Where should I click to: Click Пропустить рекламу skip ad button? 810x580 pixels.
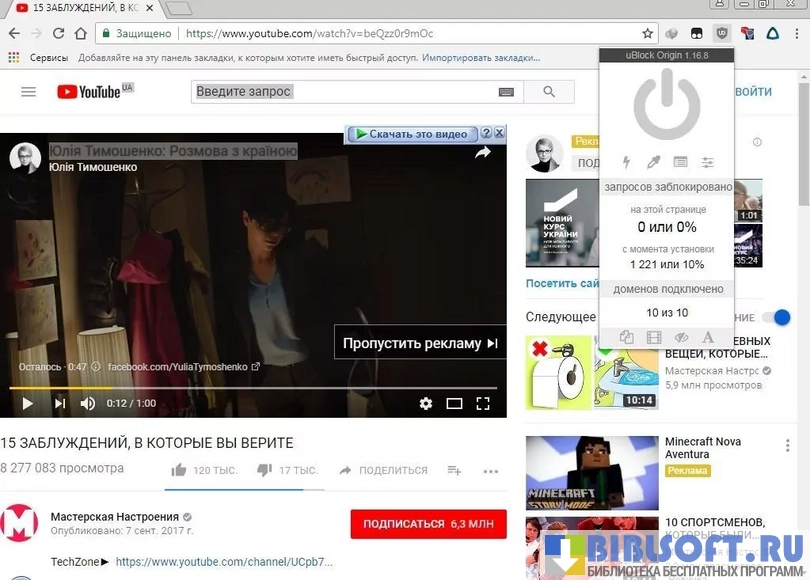point(420,343)
